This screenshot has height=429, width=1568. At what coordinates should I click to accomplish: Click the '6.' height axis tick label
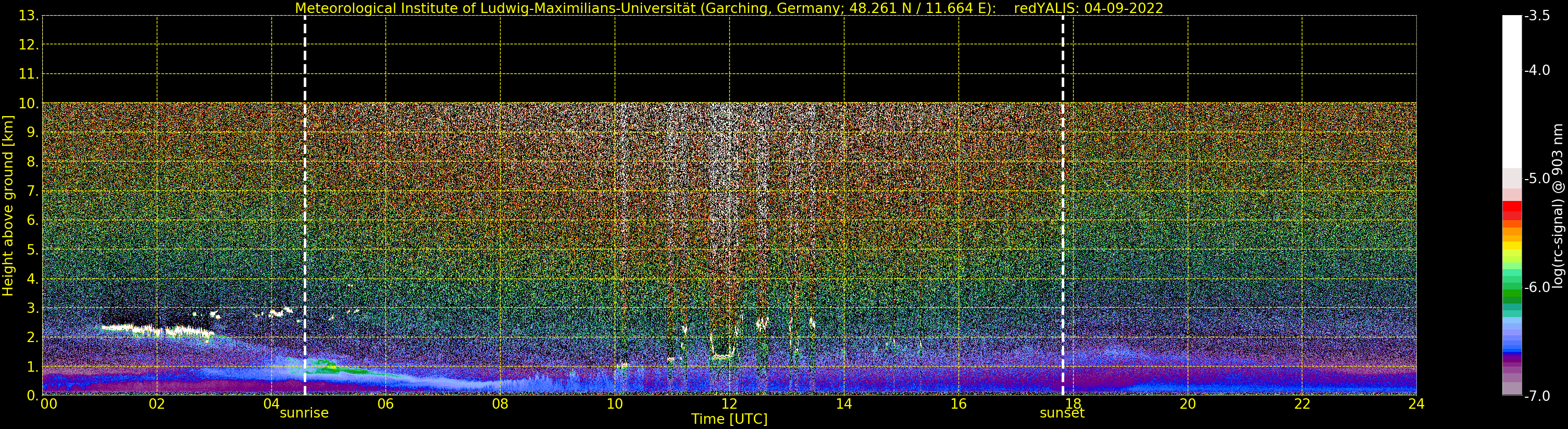32,220
